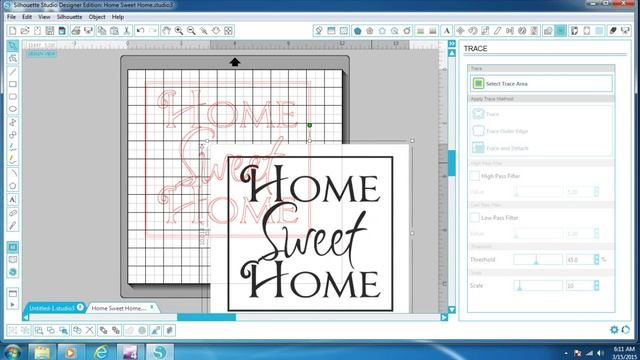Image resolution: width=640 pixels, height=360 pixels.
Task: Click the Scale slider
Action: [x=538, y=285]
